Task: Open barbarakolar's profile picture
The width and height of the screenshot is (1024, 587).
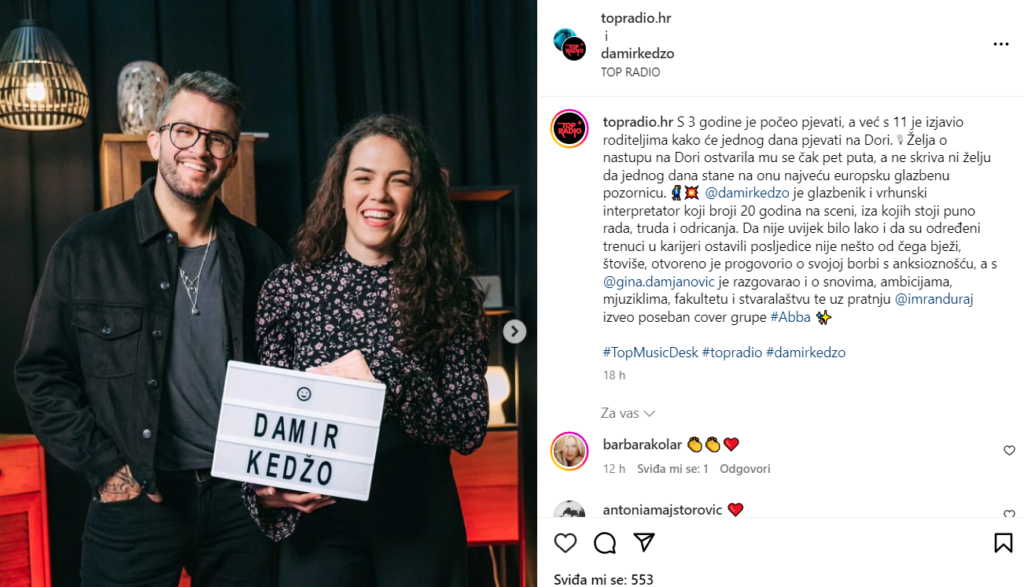Action: [569, 451]
